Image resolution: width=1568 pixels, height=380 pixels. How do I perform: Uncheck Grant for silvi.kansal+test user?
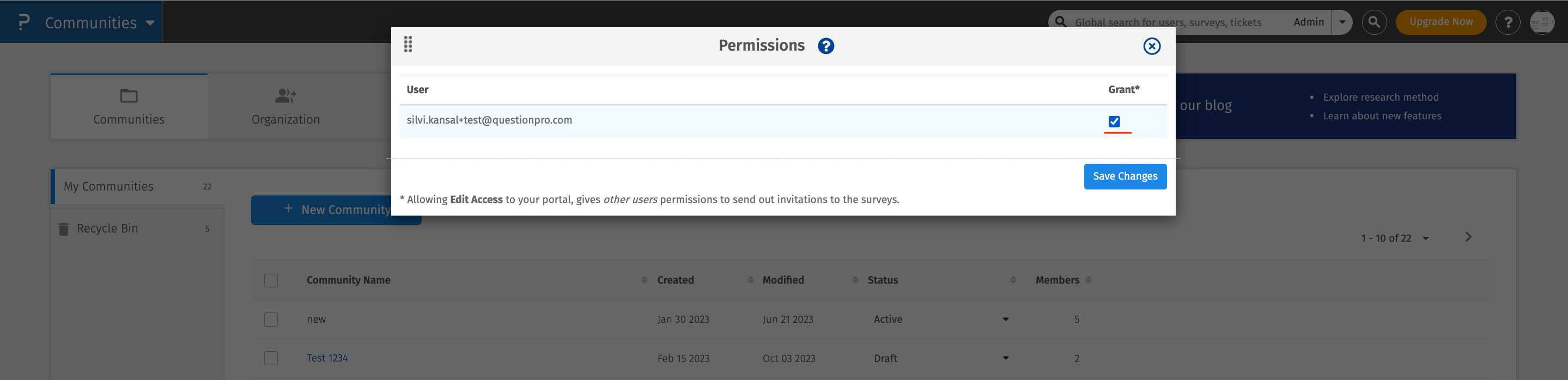1114,121
